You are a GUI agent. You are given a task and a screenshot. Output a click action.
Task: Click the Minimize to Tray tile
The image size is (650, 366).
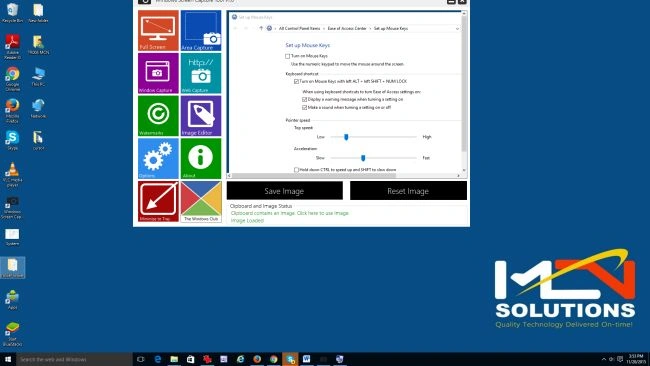pyautogui.click(x=158, y=201)
